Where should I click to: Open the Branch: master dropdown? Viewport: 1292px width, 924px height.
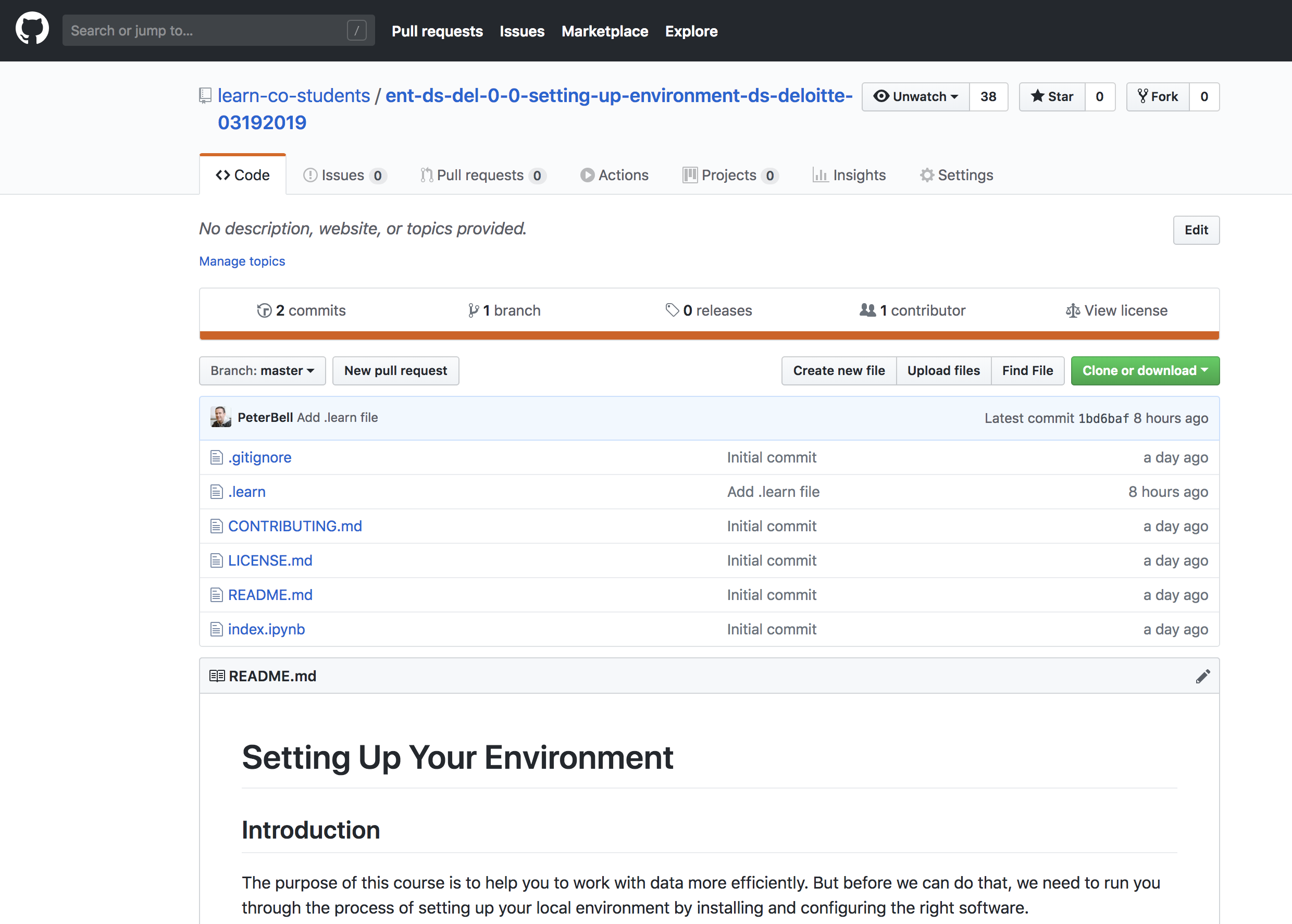pyautogui.click(x=262, y=370)
